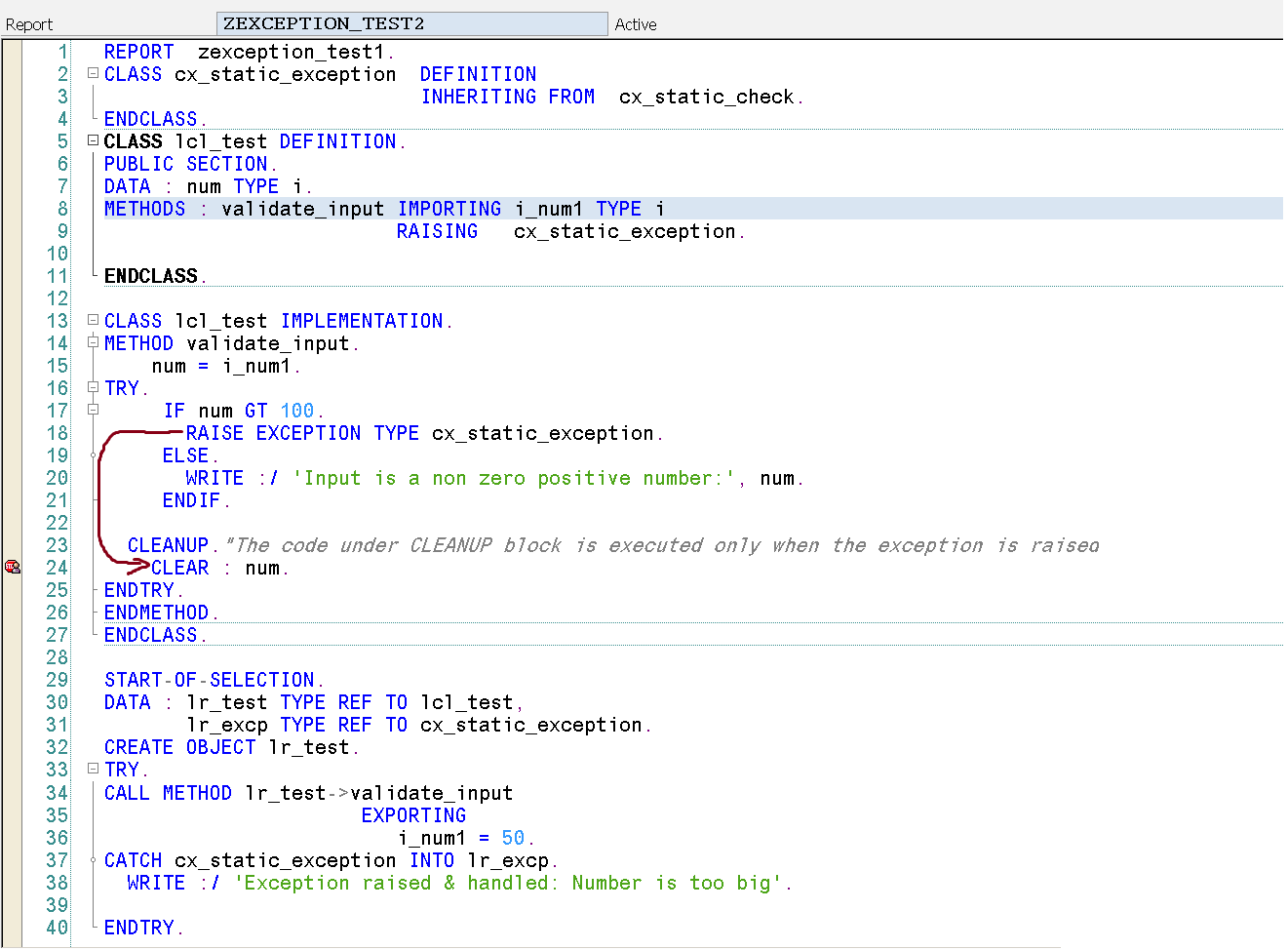The width and height of the screenshot is (1288, 950).
Task: Click the CLEANUP keyword
Action: pos(169,545)
